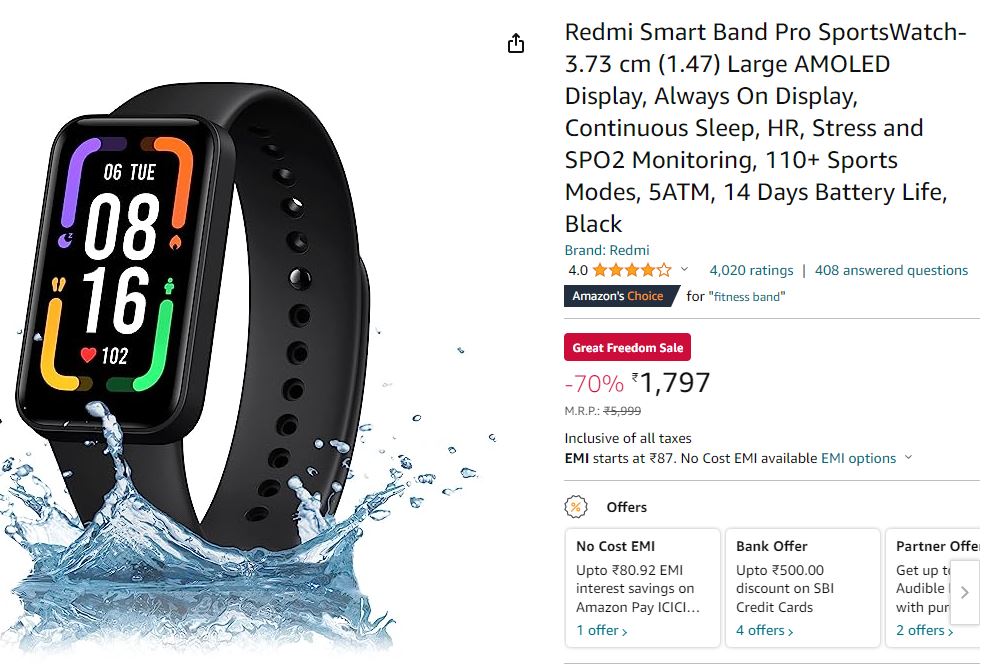The width and height of the screenshot is (990, 667).
Task: Click the fitness band category link
Action: click(x=747, y=297)
